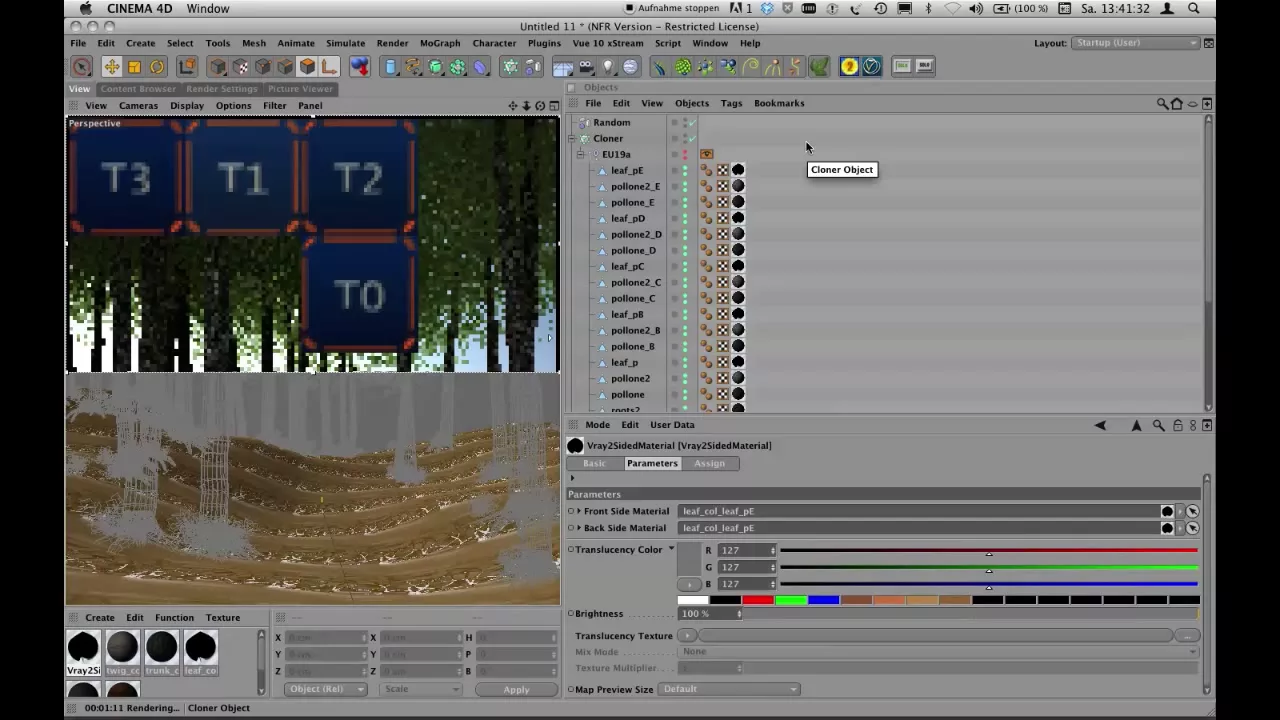Image resolution: width=1280 pixels, height=720 pixels.
Task: Expand Back Side Material section
Action: coord(579,528)
